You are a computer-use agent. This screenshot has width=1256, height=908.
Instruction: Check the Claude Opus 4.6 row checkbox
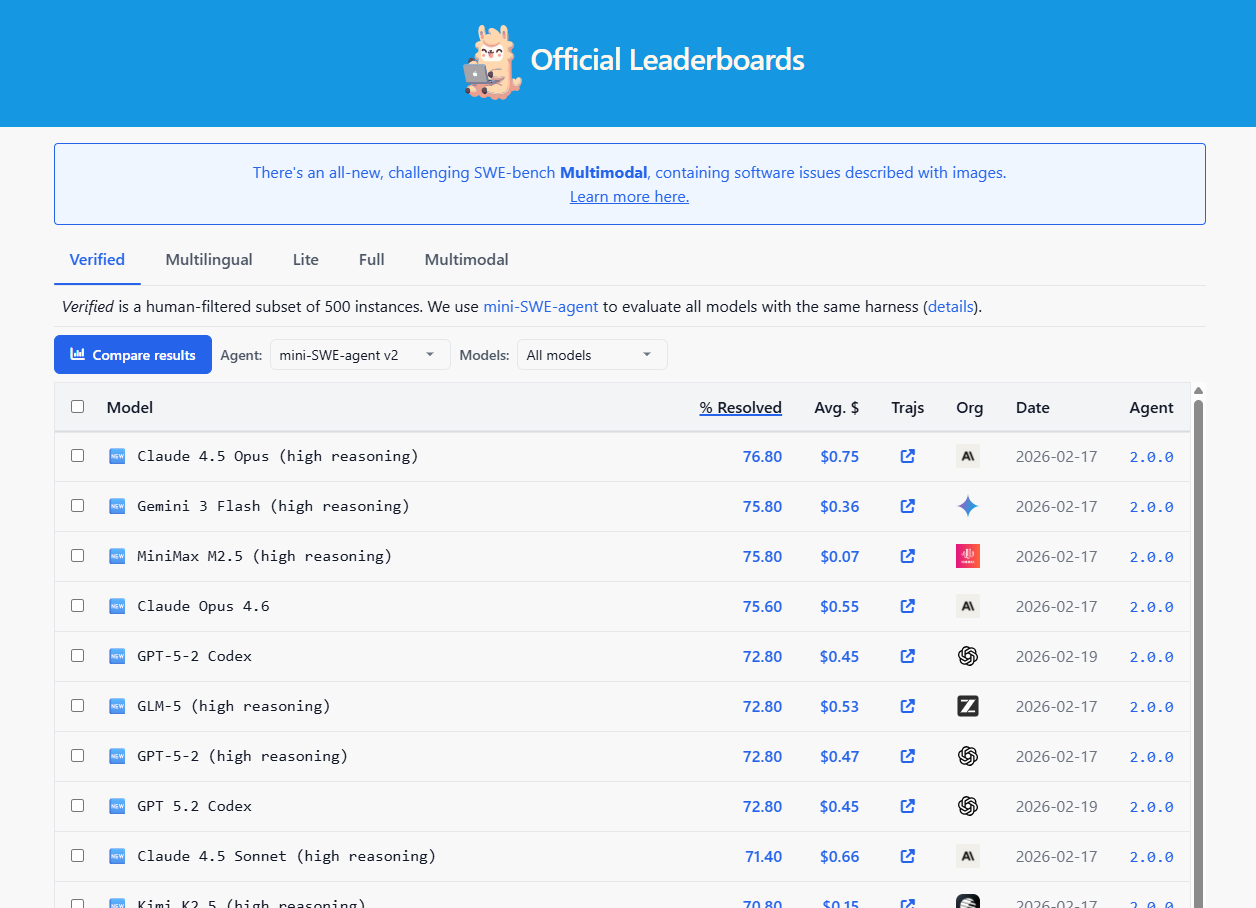(78, 606)
